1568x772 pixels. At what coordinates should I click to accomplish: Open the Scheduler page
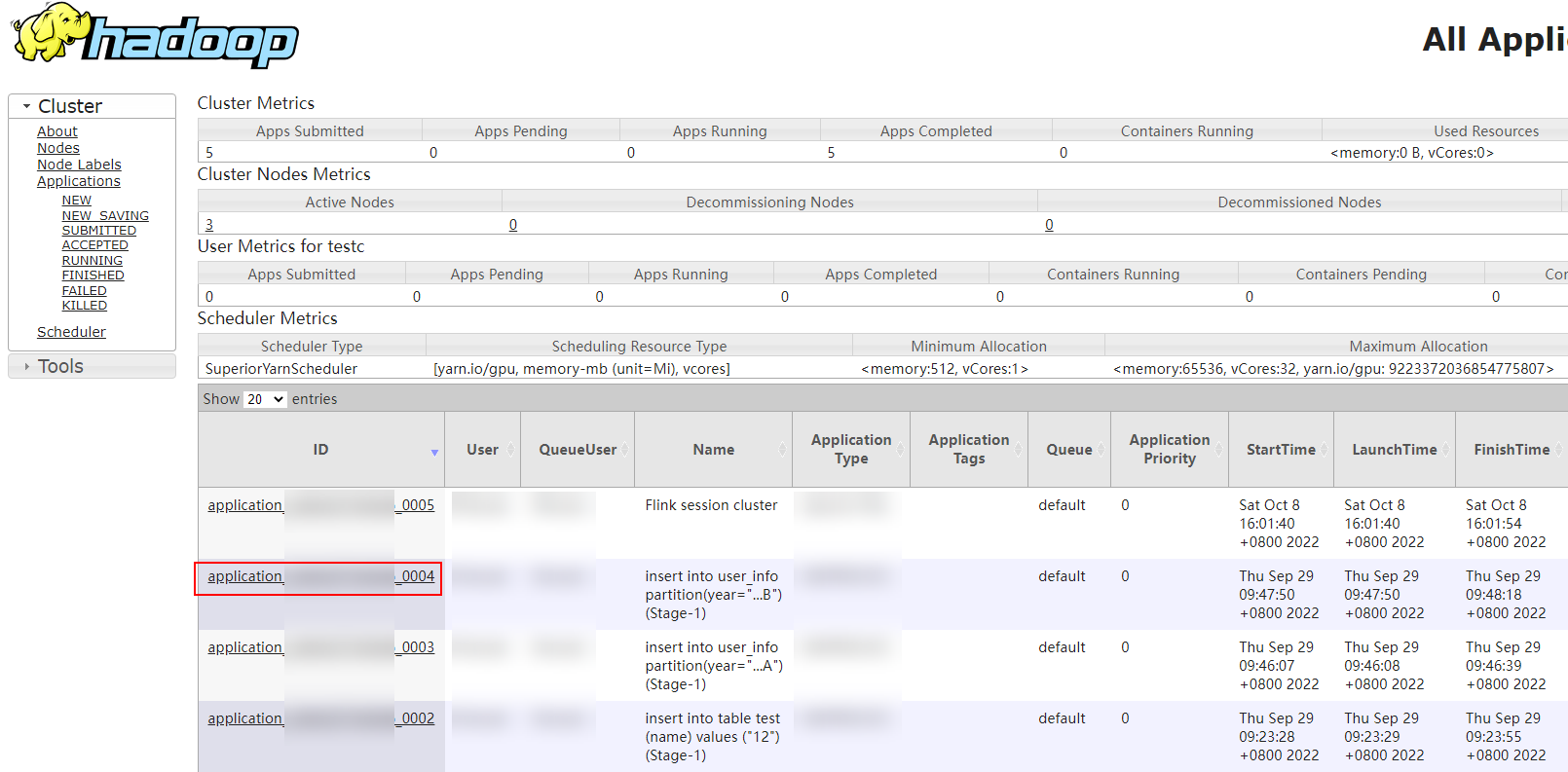click(x=71, y=332)
